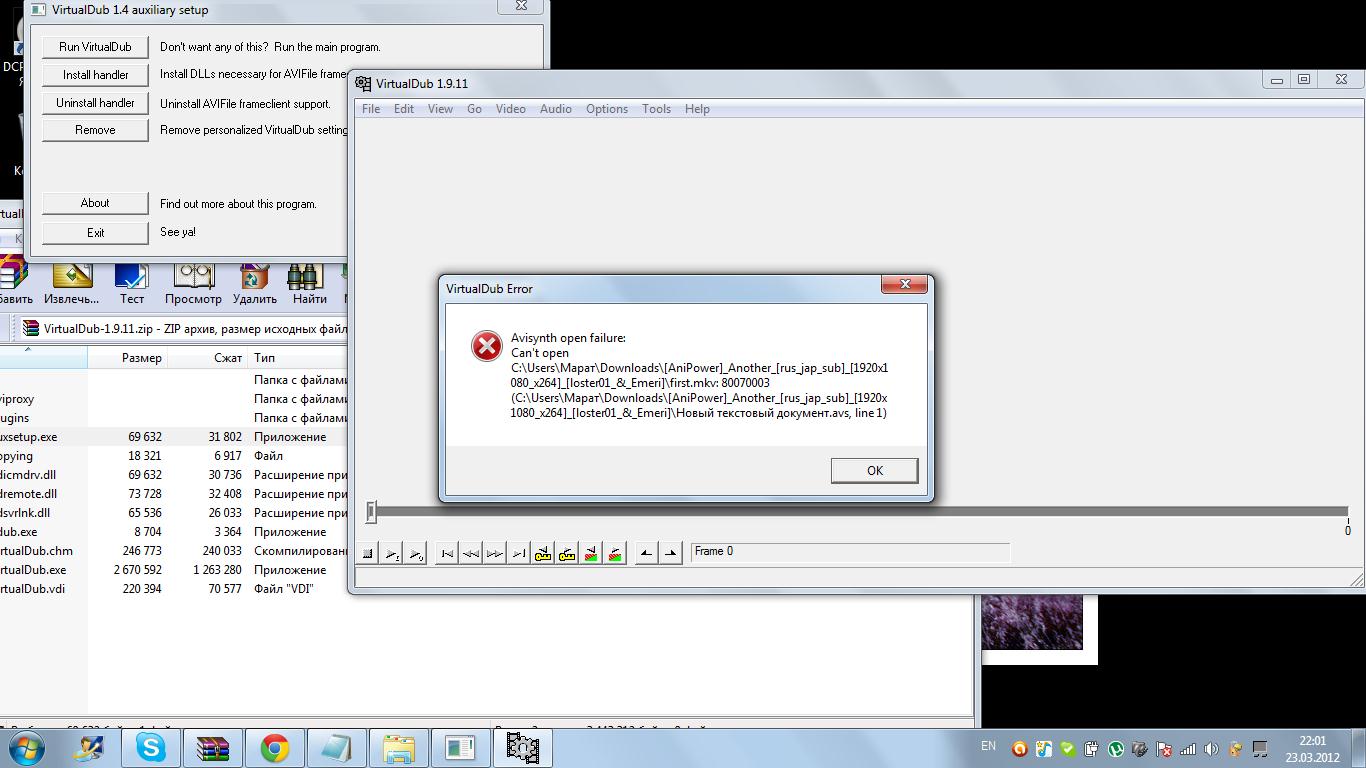Close the VirtualDub Error dialog
The image size is (1366, 768).
[x=905, y=284]
